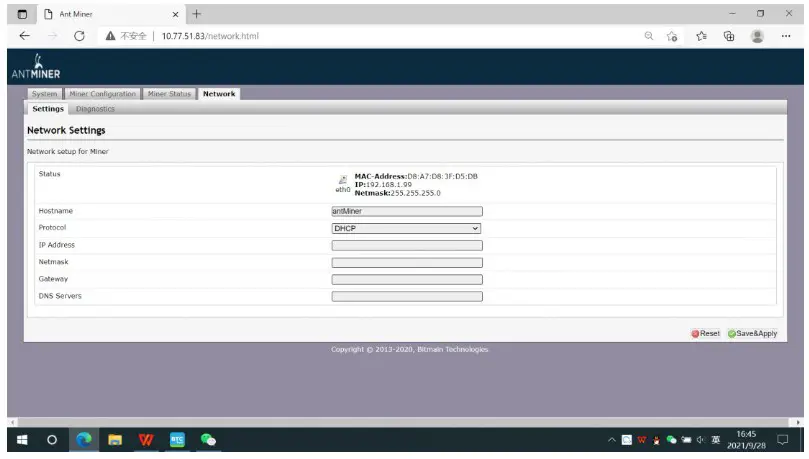
Task: Switch to the Miner Configuration tab
Action: [102, 94]
